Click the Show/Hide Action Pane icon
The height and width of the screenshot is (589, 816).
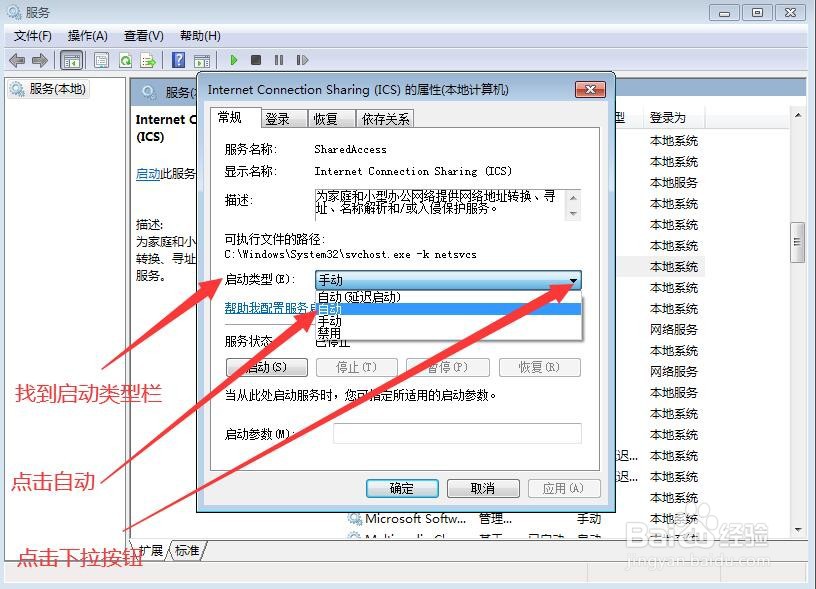pos(202,61)
